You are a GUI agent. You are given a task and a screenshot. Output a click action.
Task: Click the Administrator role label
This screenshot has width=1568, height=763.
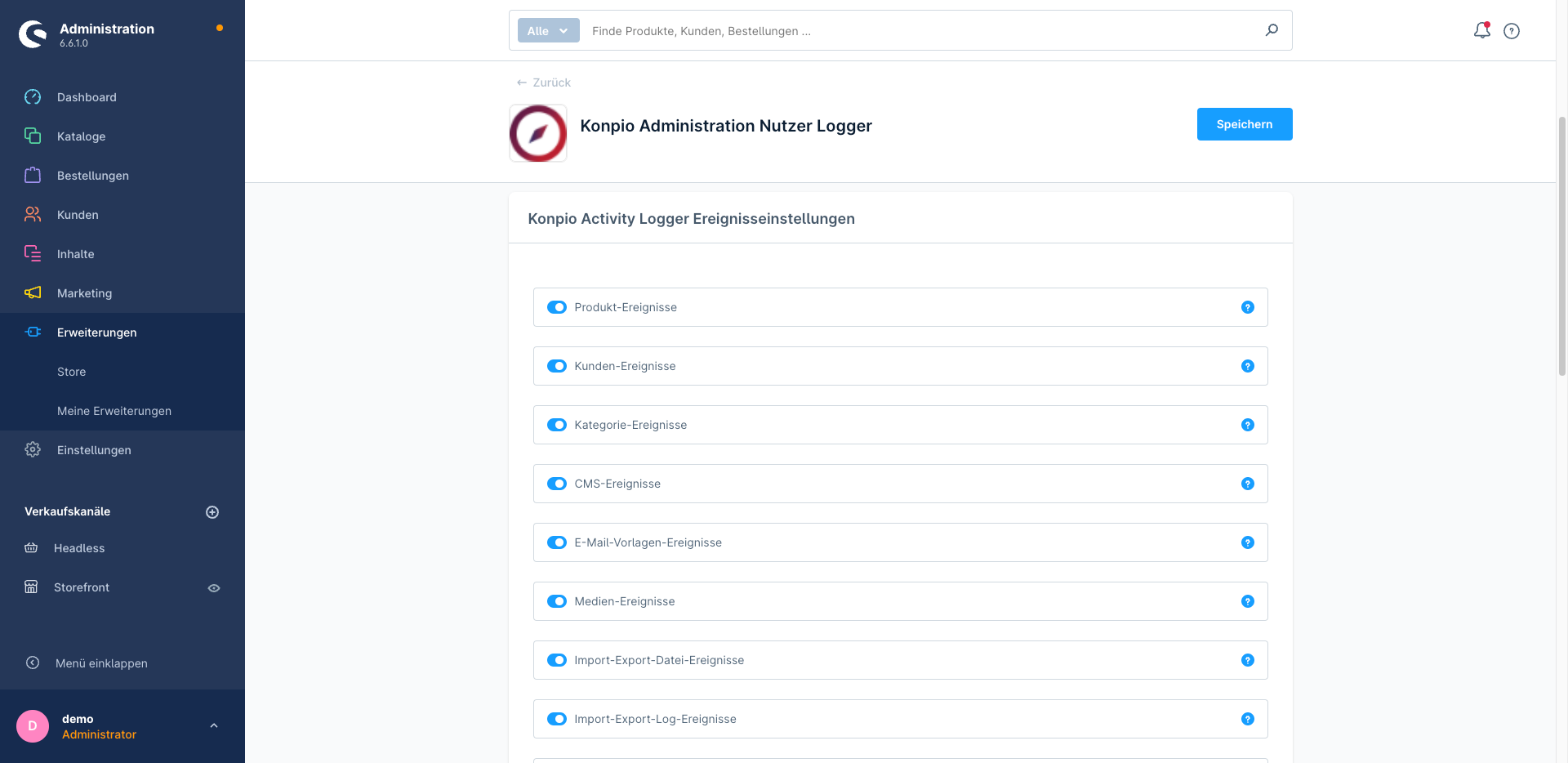point(99,734)
